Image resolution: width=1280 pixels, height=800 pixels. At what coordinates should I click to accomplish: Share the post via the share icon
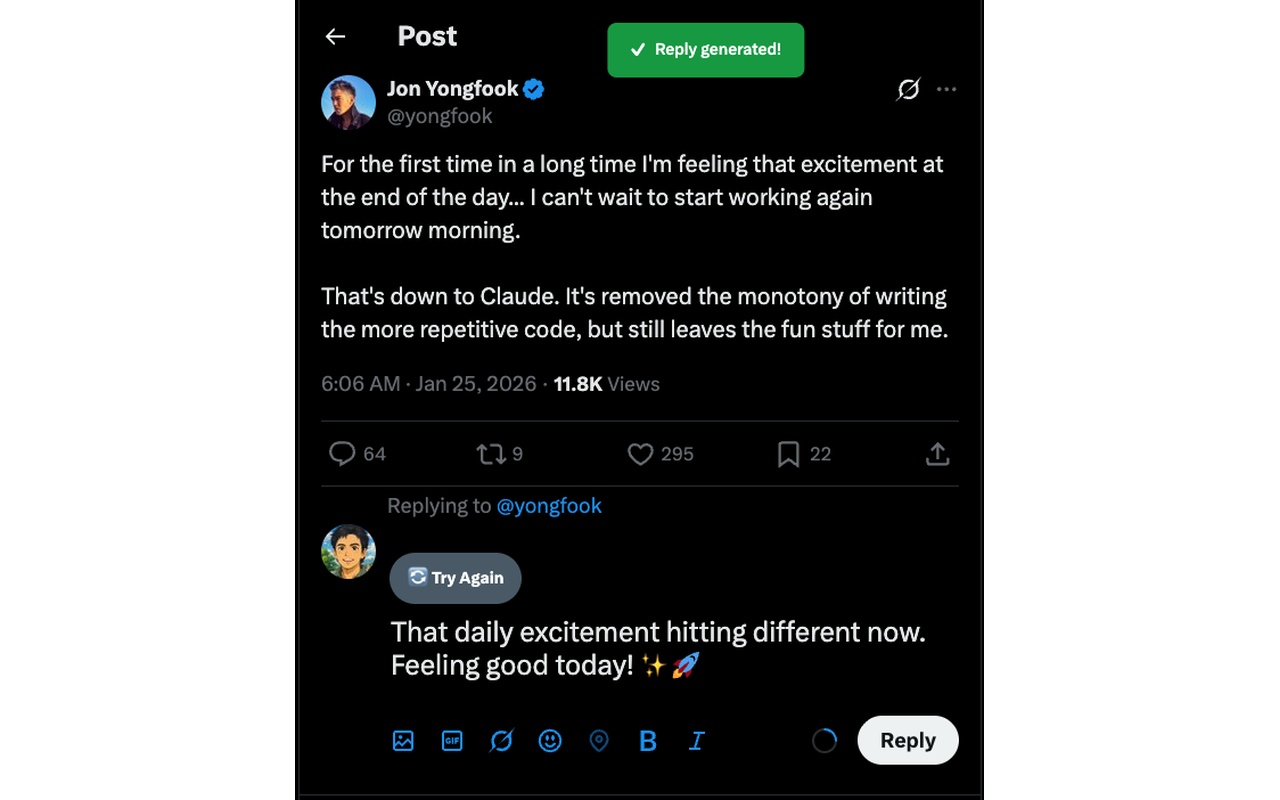938,454
